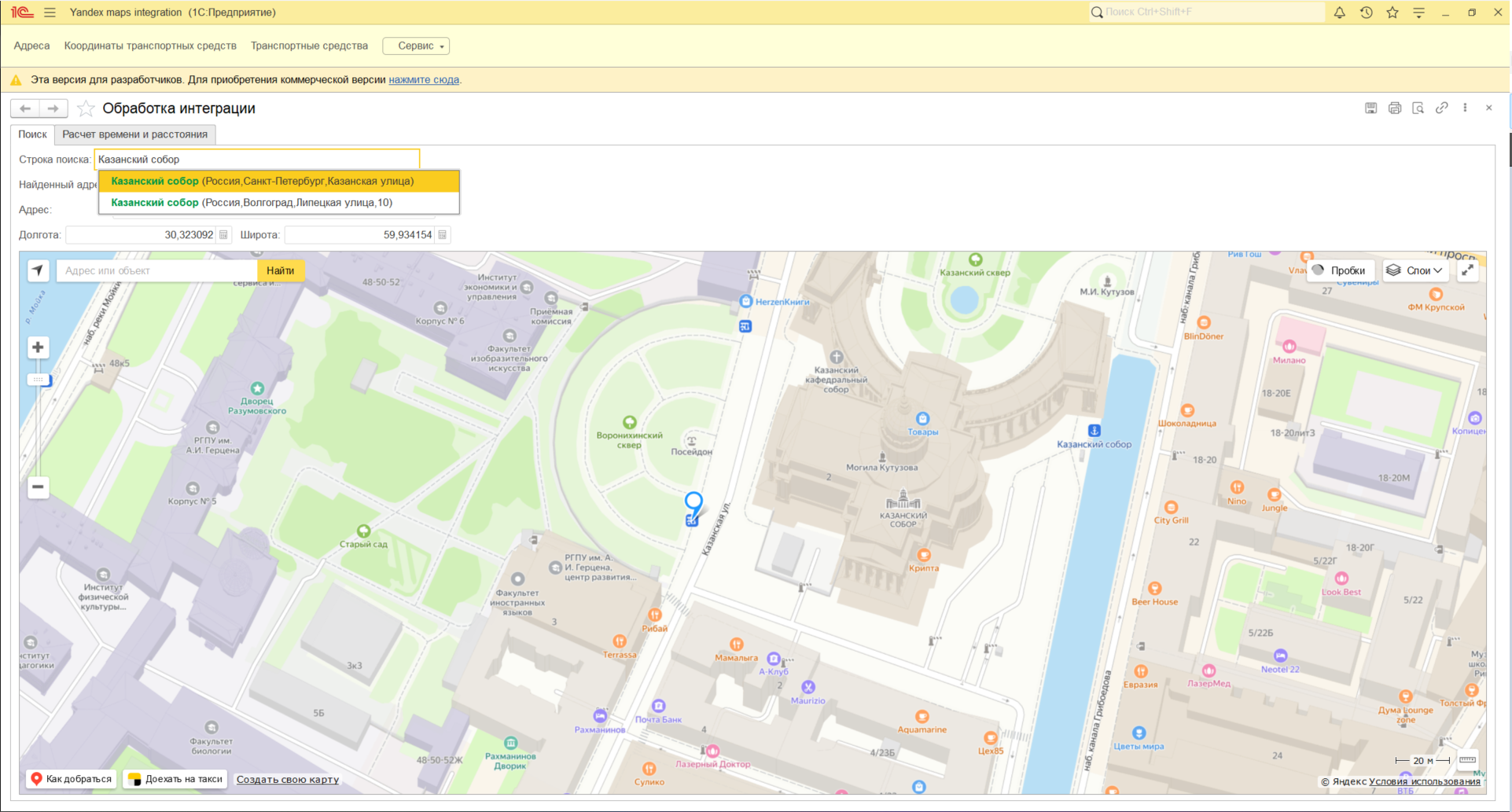Click Дворец Разумовского marker on map

257,388
